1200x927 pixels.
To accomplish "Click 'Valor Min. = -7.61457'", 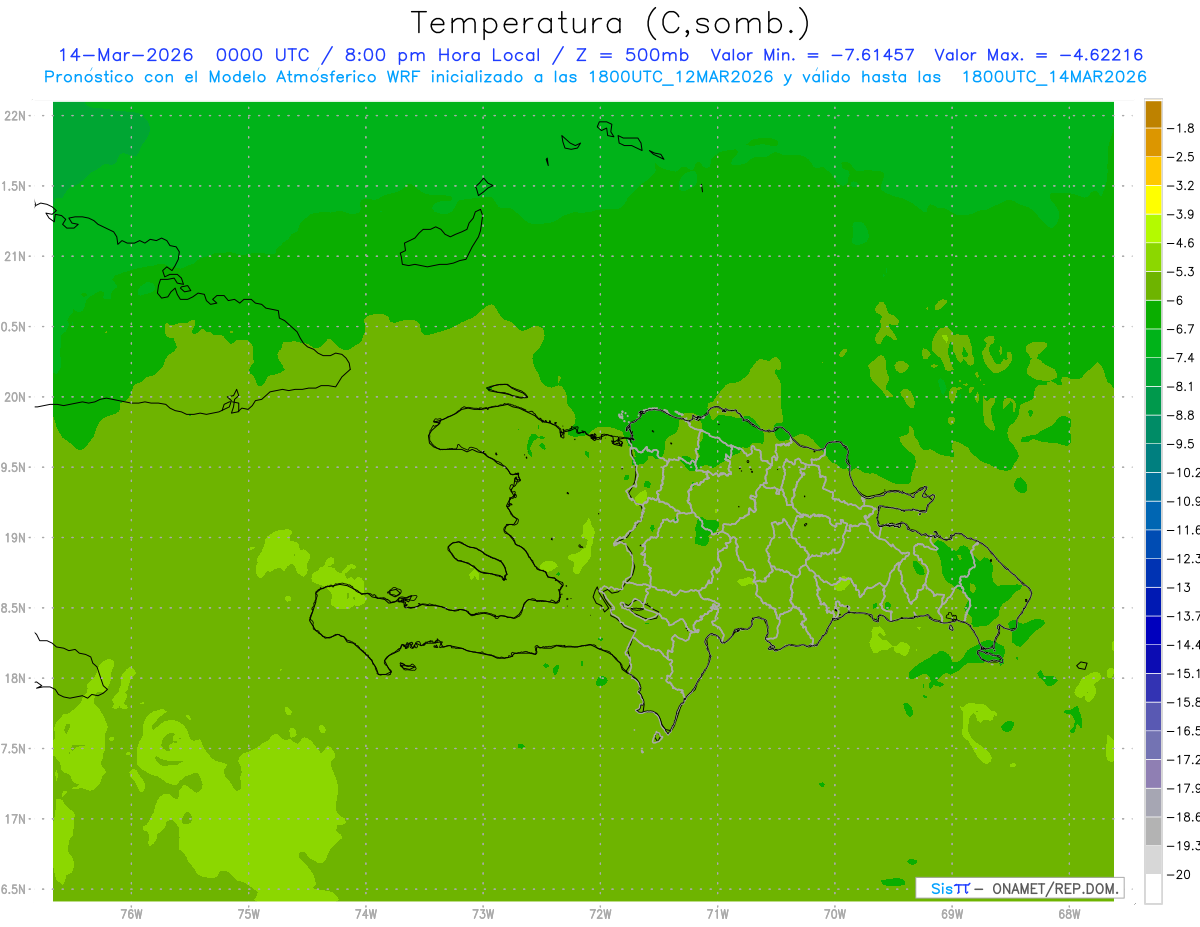I will pyautogui.click(x=812, y=55).
